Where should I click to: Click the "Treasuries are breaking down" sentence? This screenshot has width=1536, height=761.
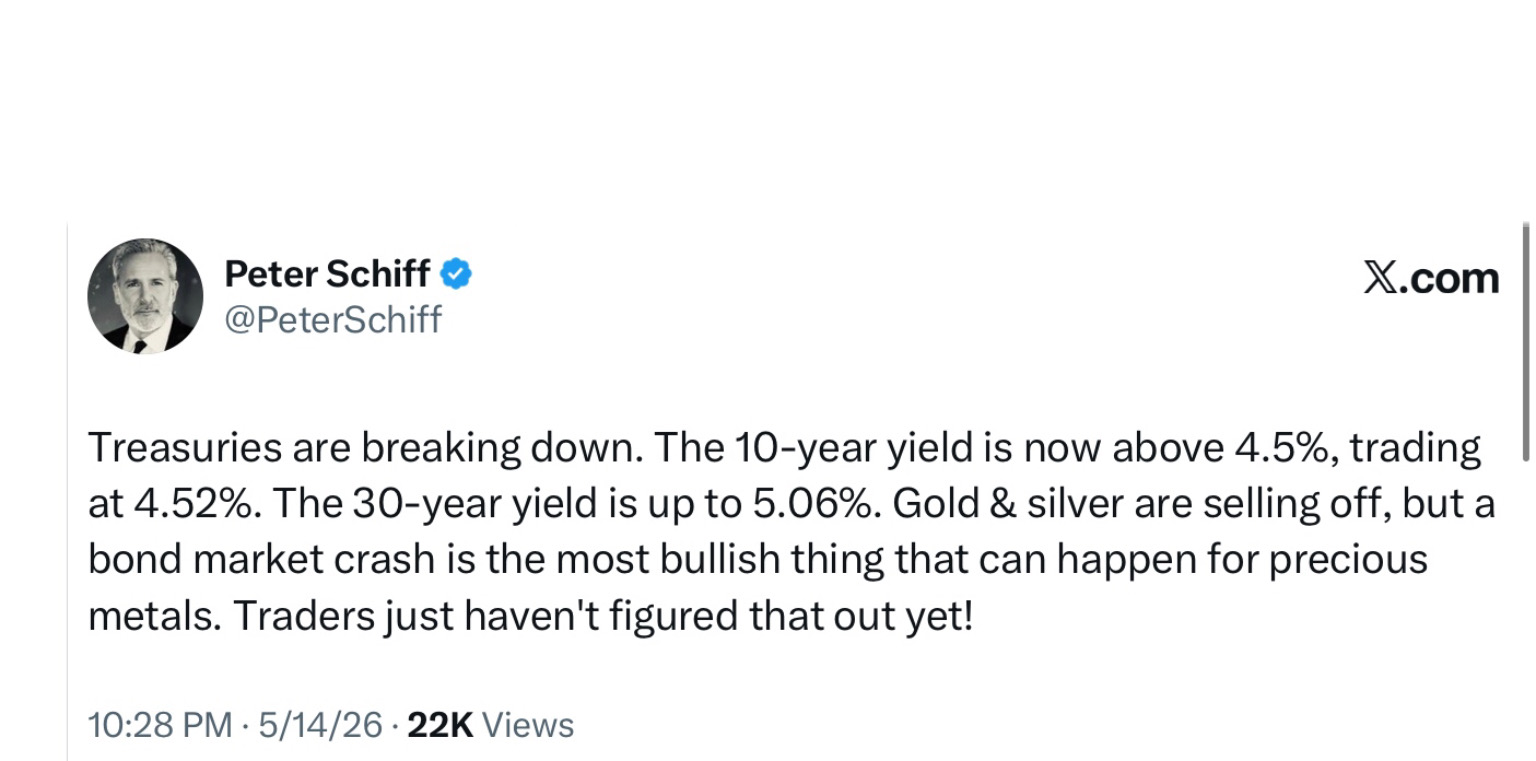[366, 449]
